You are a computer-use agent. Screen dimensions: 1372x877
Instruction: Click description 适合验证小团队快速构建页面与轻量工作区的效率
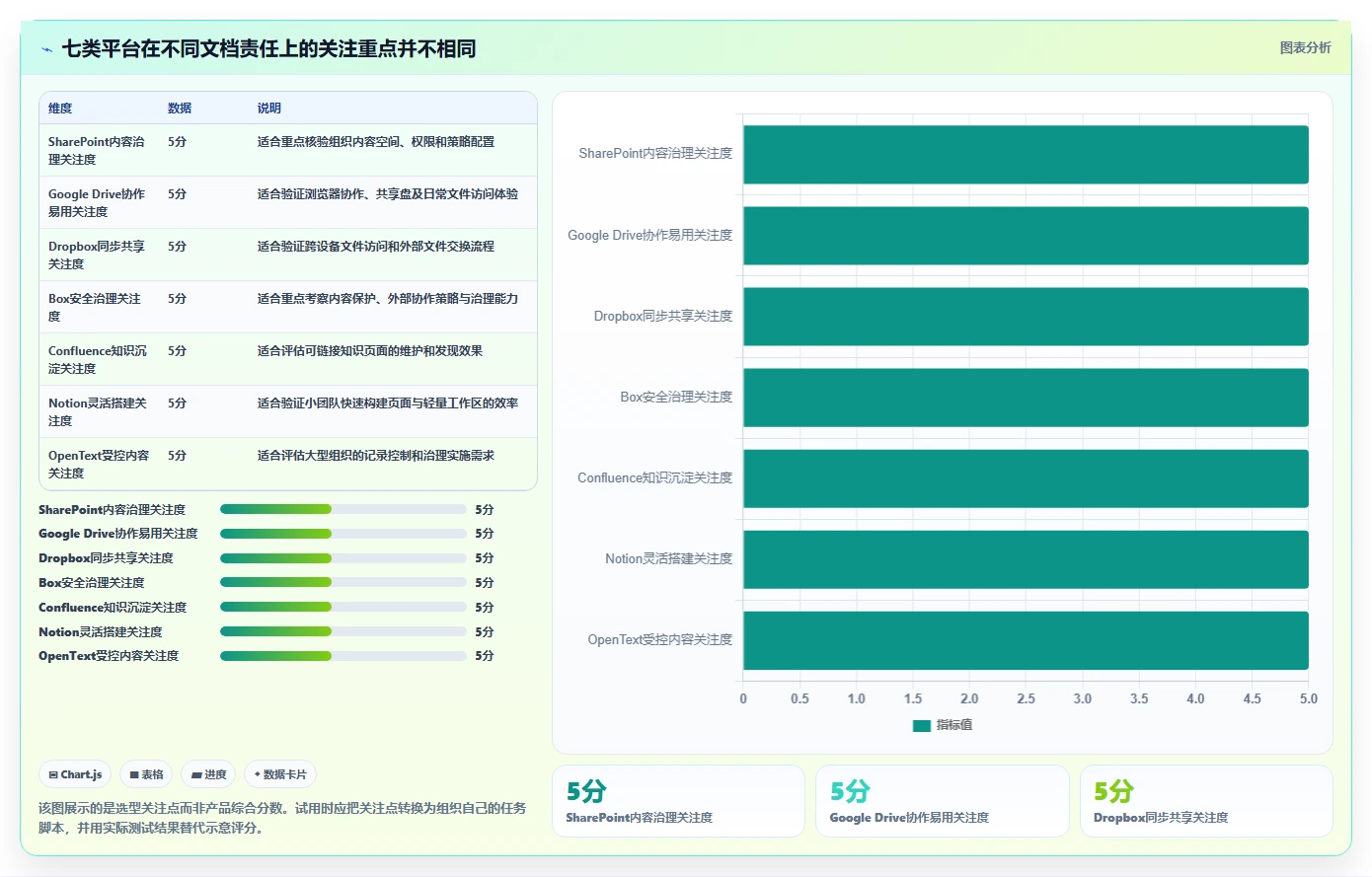pyautogui.click(x=388, y=402)
